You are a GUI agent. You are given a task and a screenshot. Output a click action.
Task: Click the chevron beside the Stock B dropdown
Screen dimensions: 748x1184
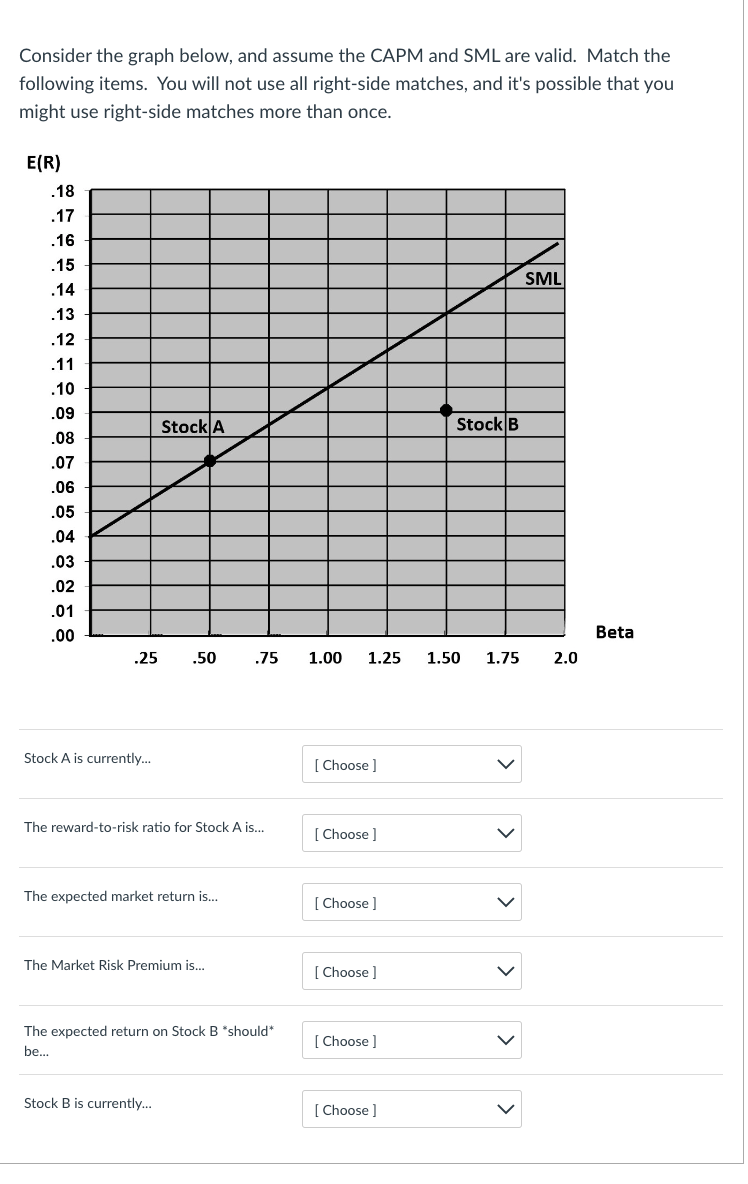[503, 1109]
